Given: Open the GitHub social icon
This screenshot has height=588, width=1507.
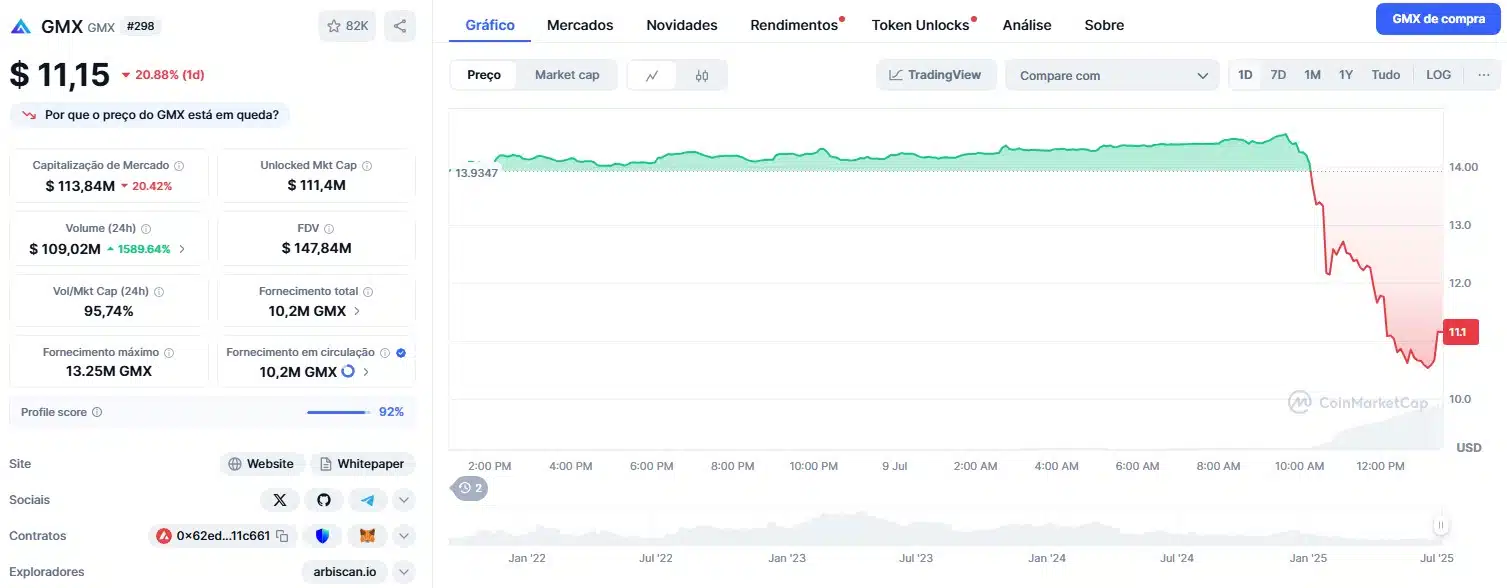Looking at the screenshot, I should (324, 500).
